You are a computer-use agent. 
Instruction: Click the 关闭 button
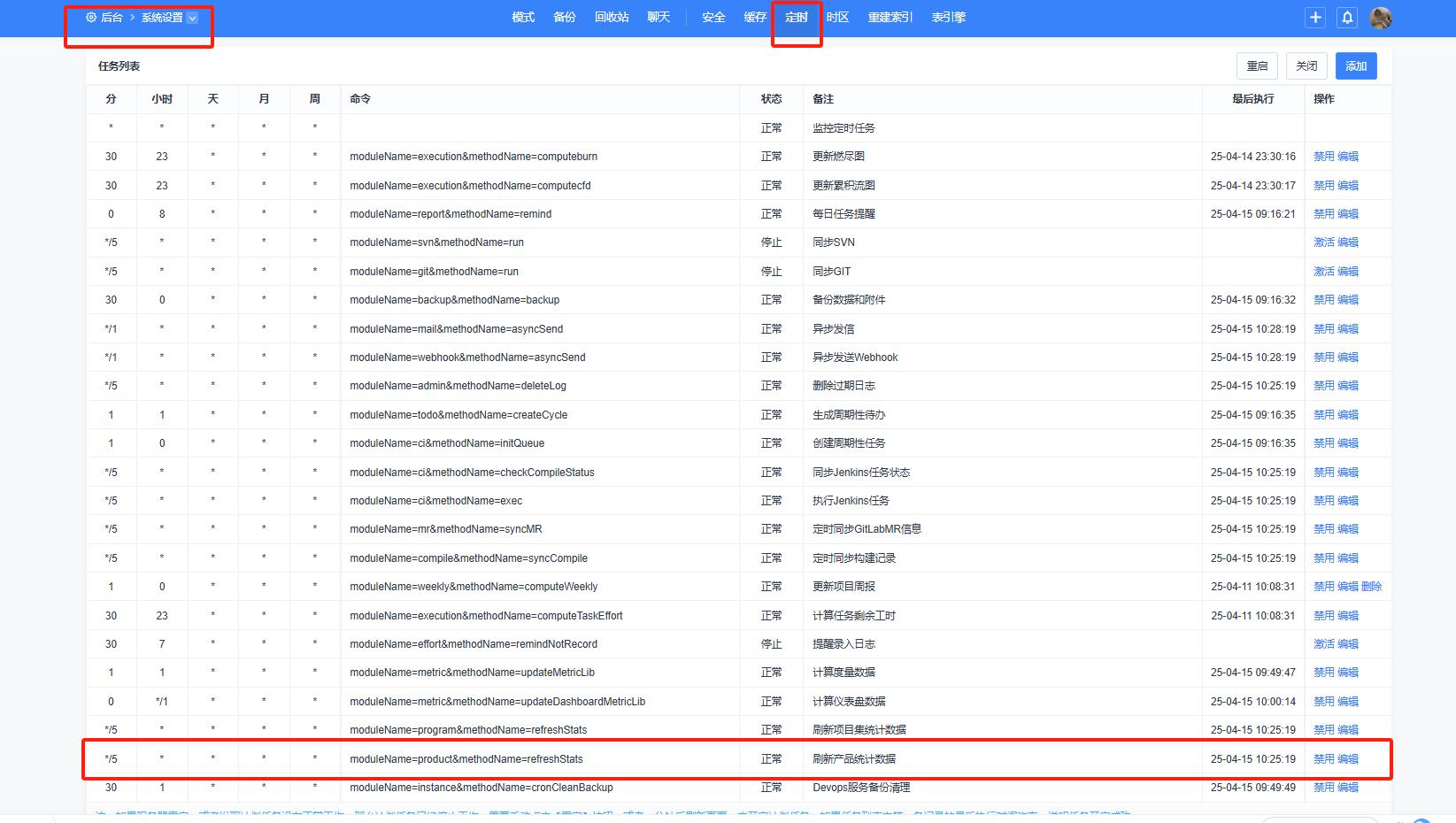tap(1306, 66)
